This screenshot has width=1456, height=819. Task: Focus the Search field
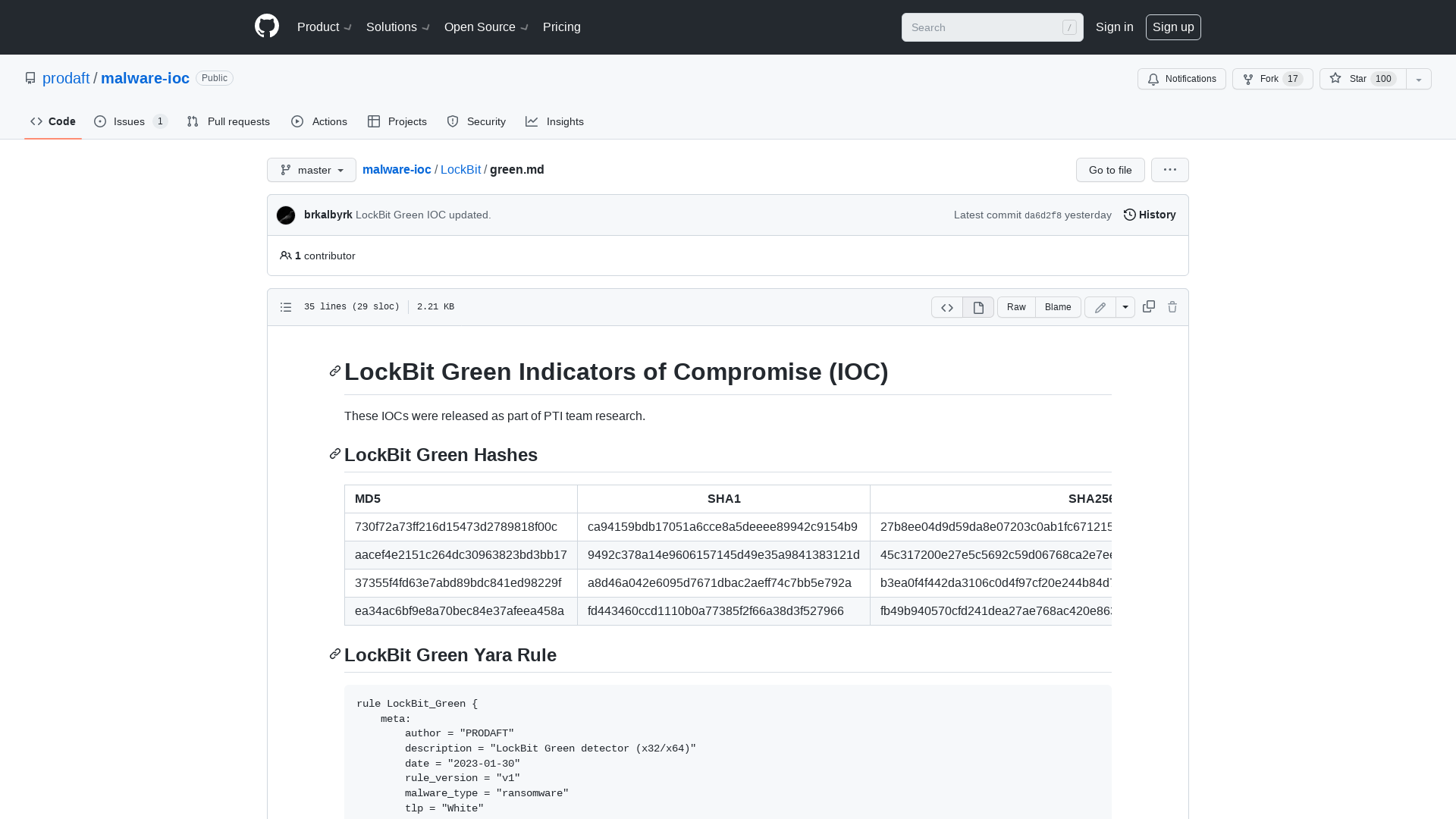pyautogui.click(x=993, y=27)
